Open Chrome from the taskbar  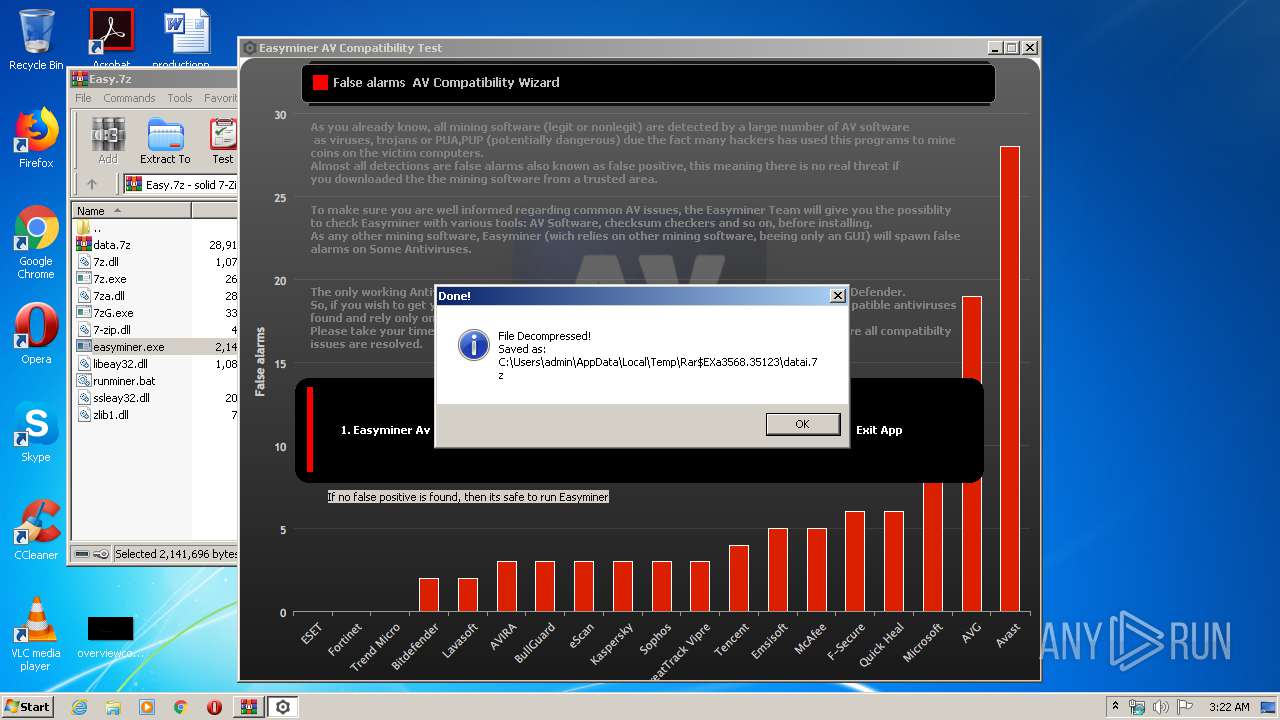point(181,707)
